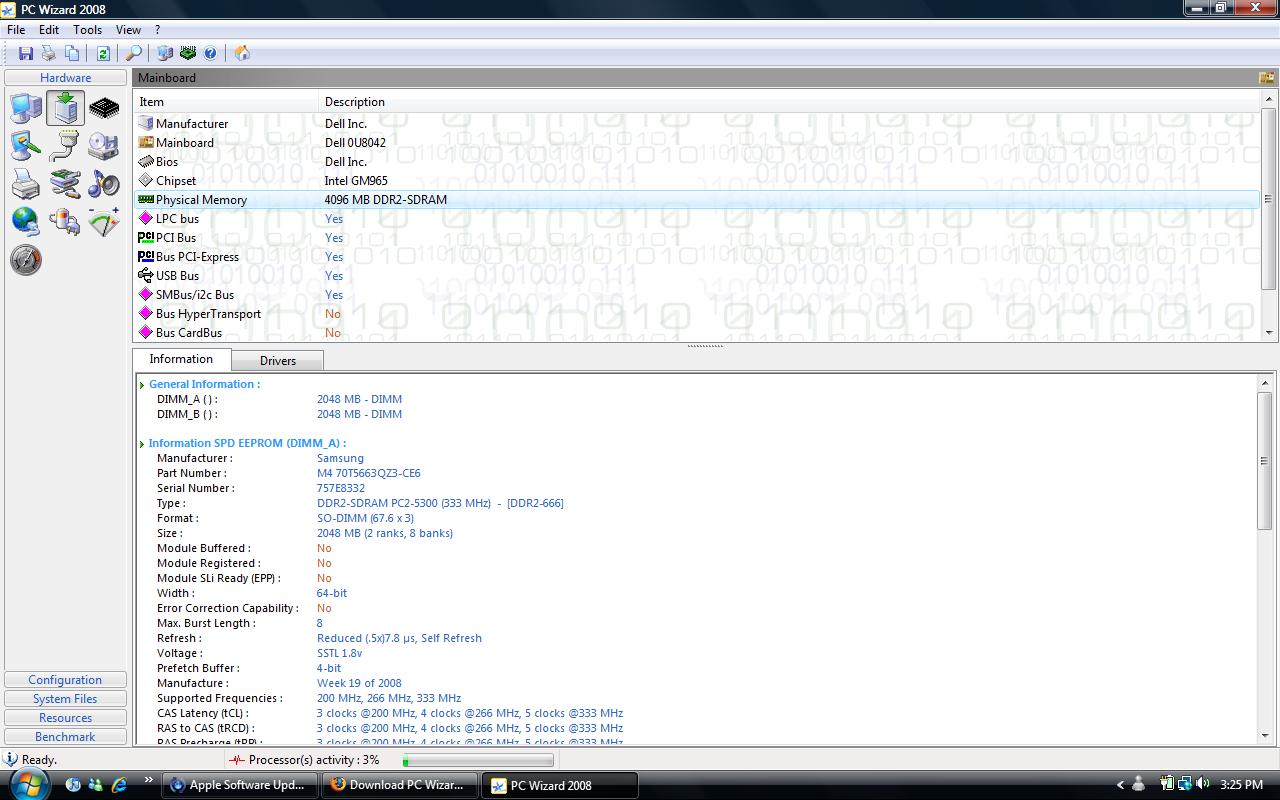Click the magnifying glass search icon

point(133,53)
